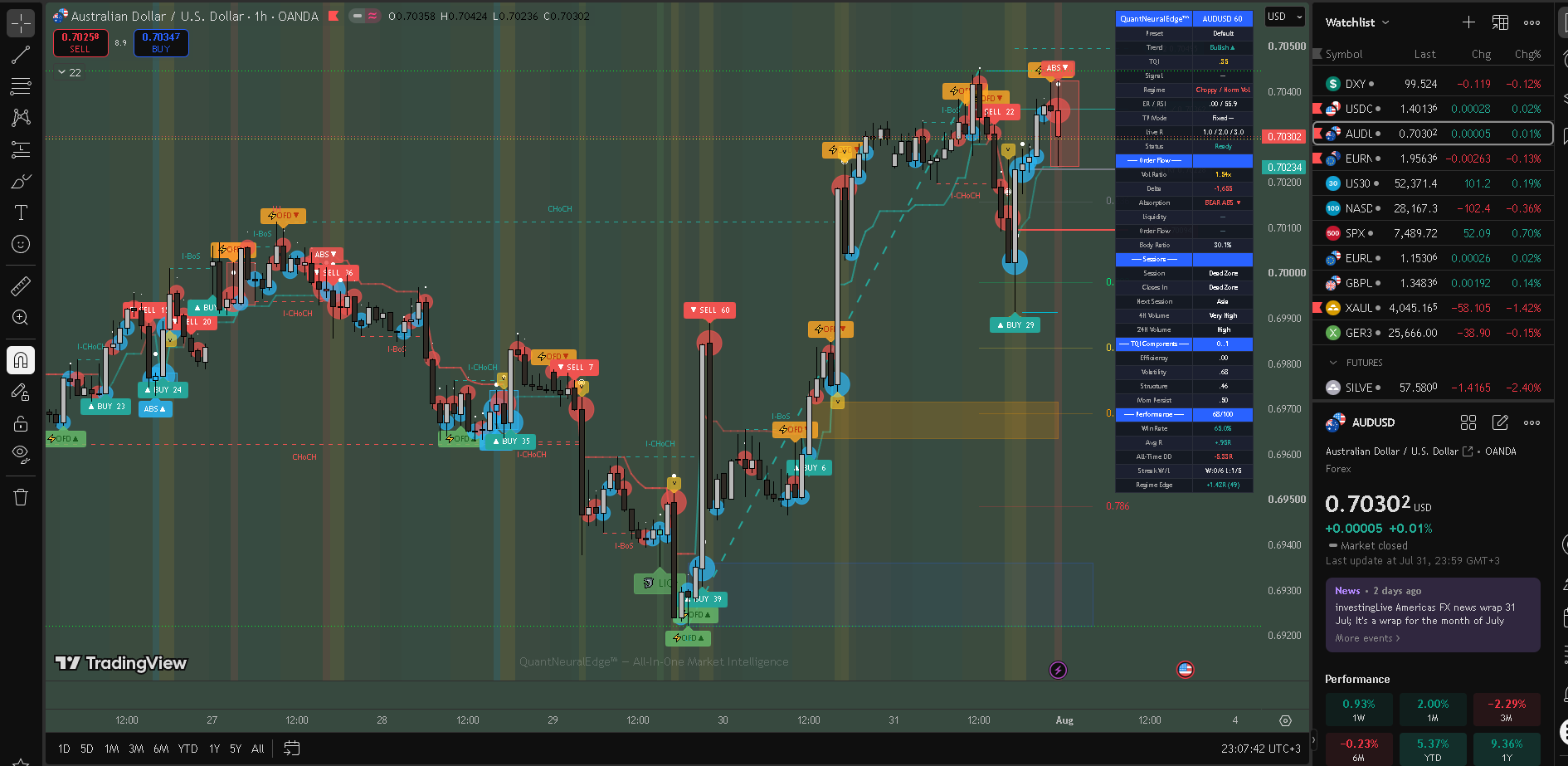Select the NASD watchlist row

(1433, 208)
